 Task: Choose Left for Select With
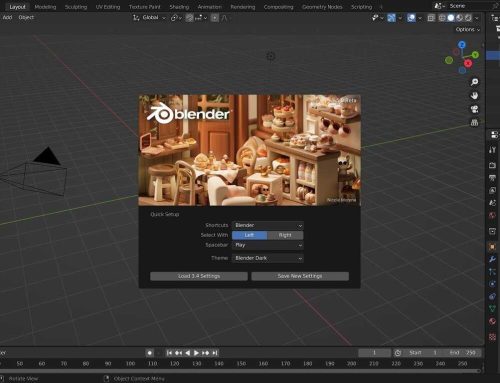[x=249, y=235]
